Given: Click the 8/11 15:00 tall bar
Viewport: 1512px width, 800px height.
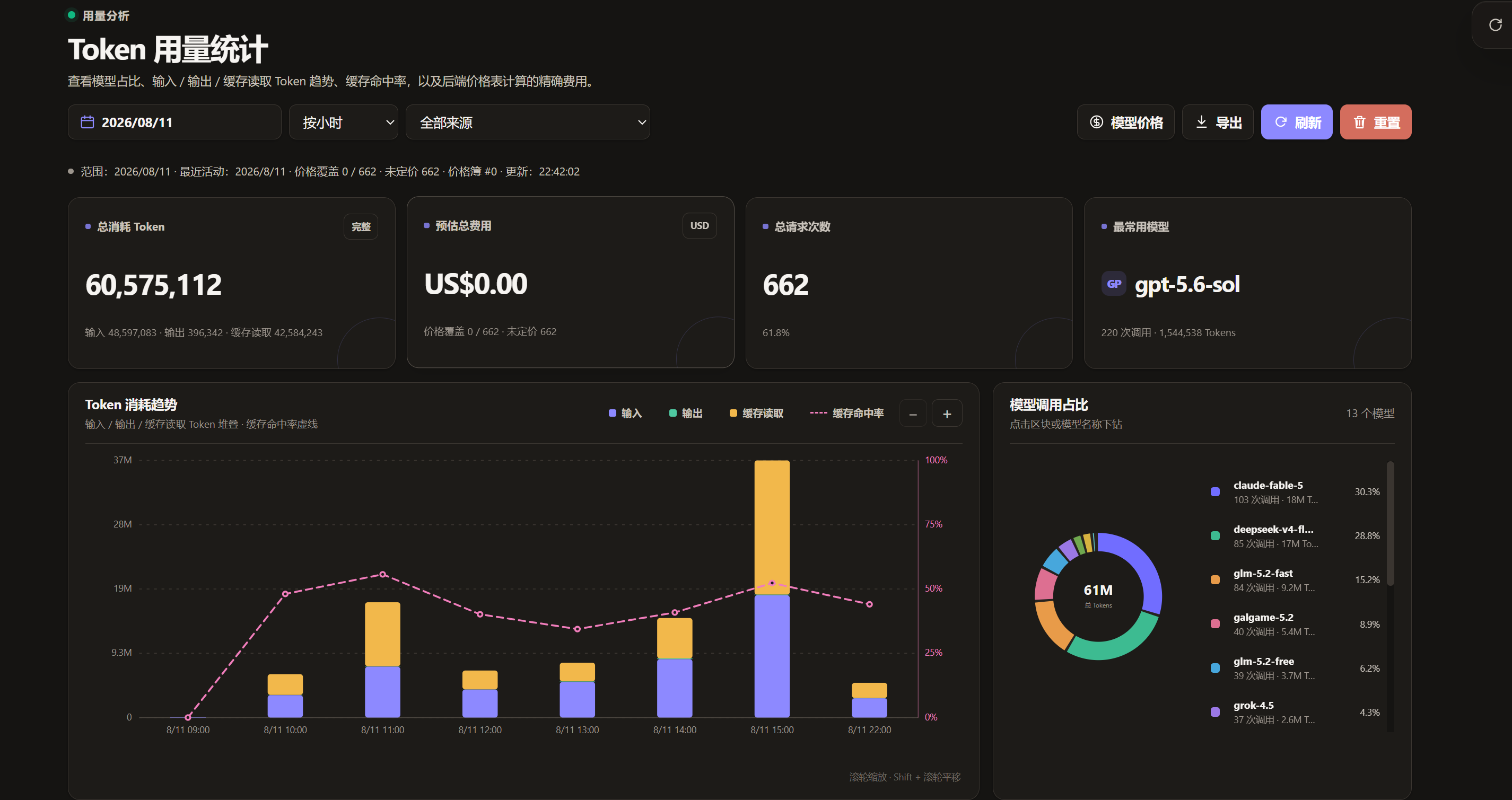Looking at the screenshot, I should [772, 588].
